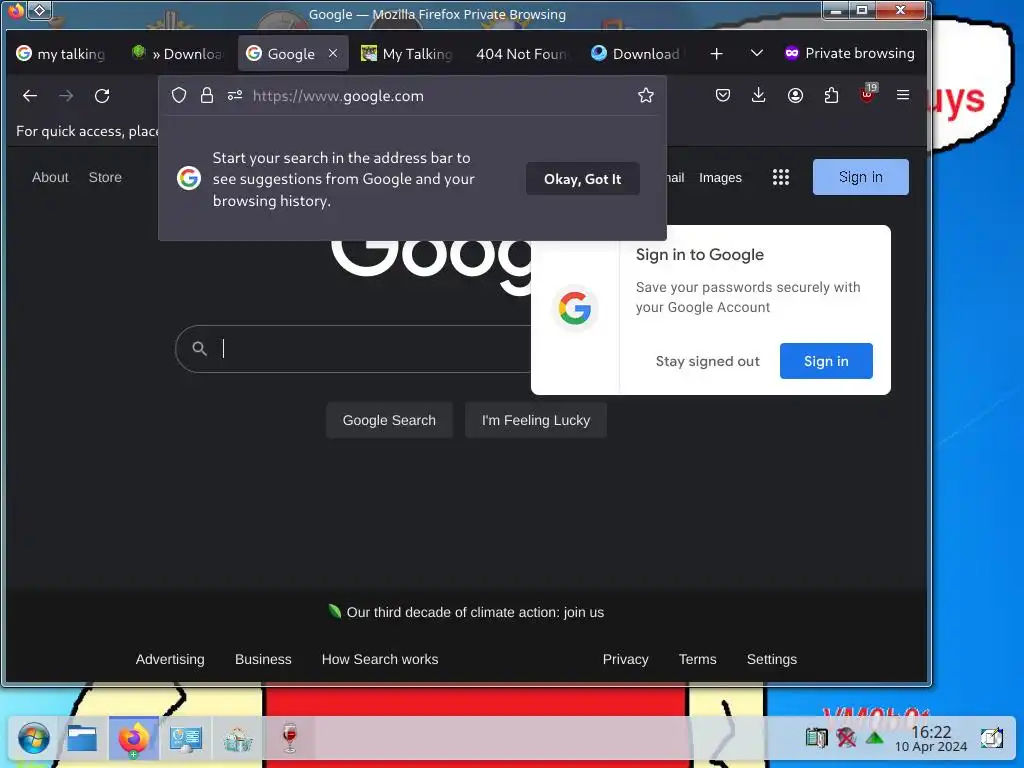Click the Firefox taskbar icon
This screenshot has height=768, width=1024.
(134, 739)
